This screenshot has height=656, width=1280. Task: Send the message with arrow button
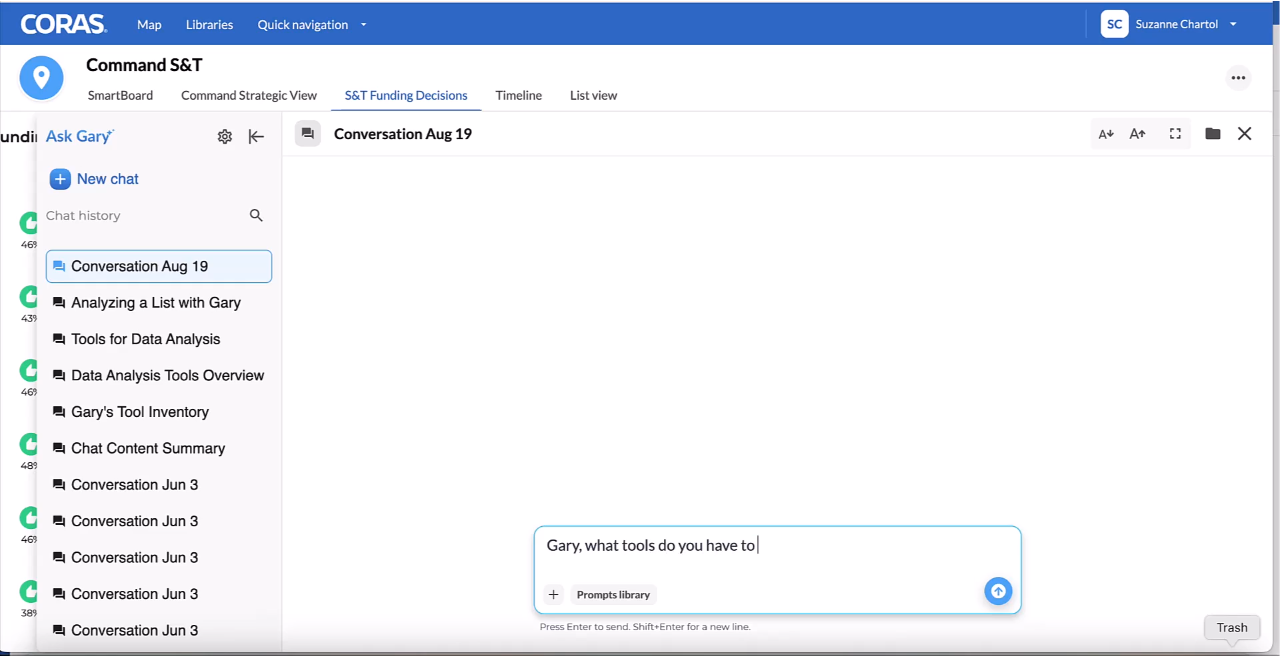pyautogui.click(x=998, y=591)
